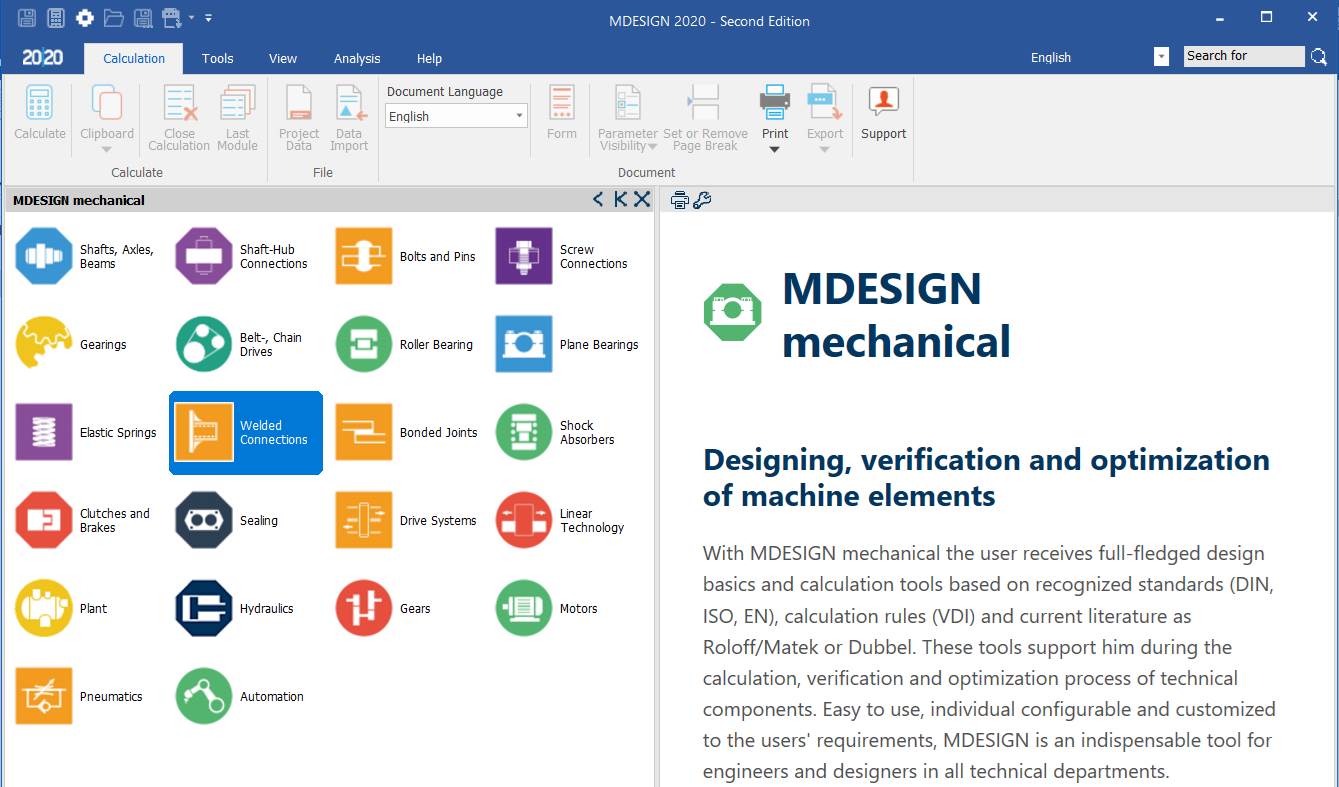The width and height of the screenshot is (1339, 787).
Task: Click the printer icon above the document pane
Action: click(680, 200)
